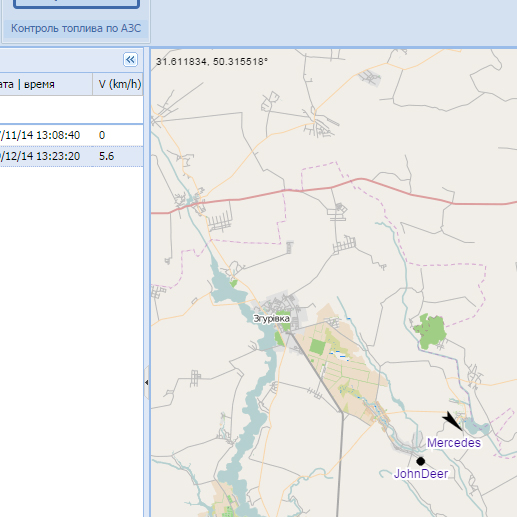Click the coordinates readout on the map

[x=212, y=62]
